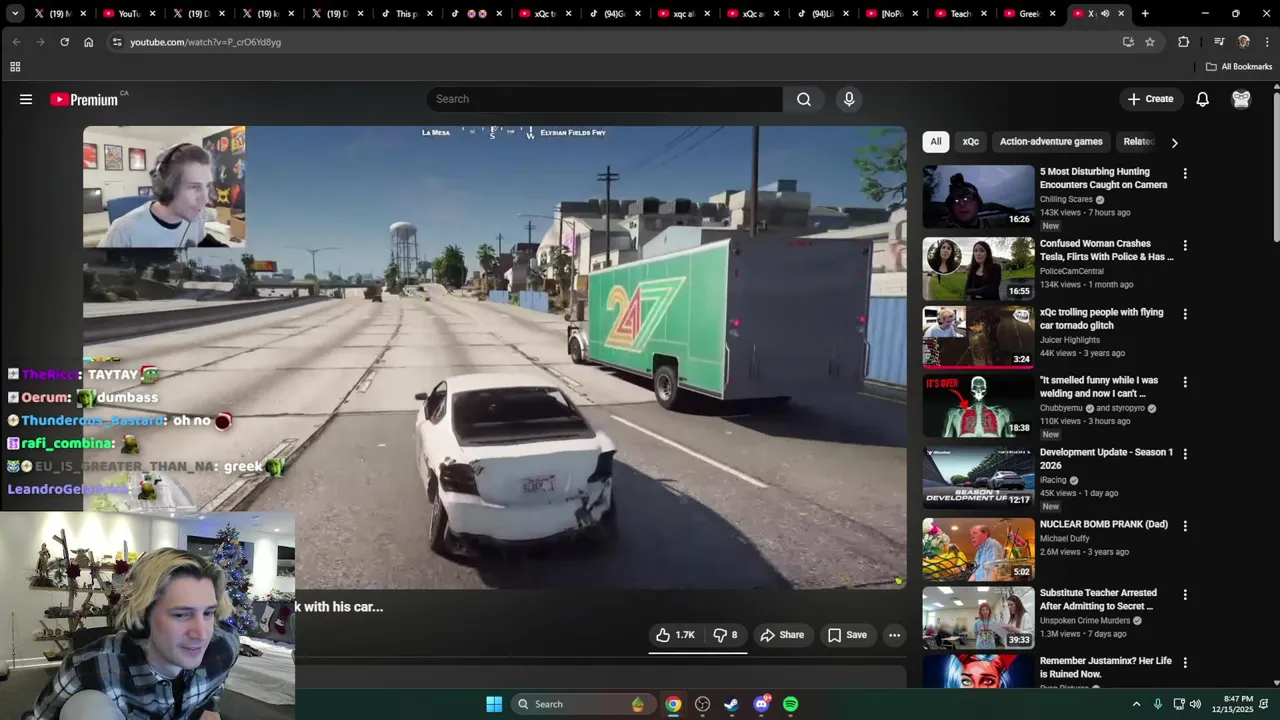
Task: Open Michael Duffy channel link
Action: (x=1064, y=539)
